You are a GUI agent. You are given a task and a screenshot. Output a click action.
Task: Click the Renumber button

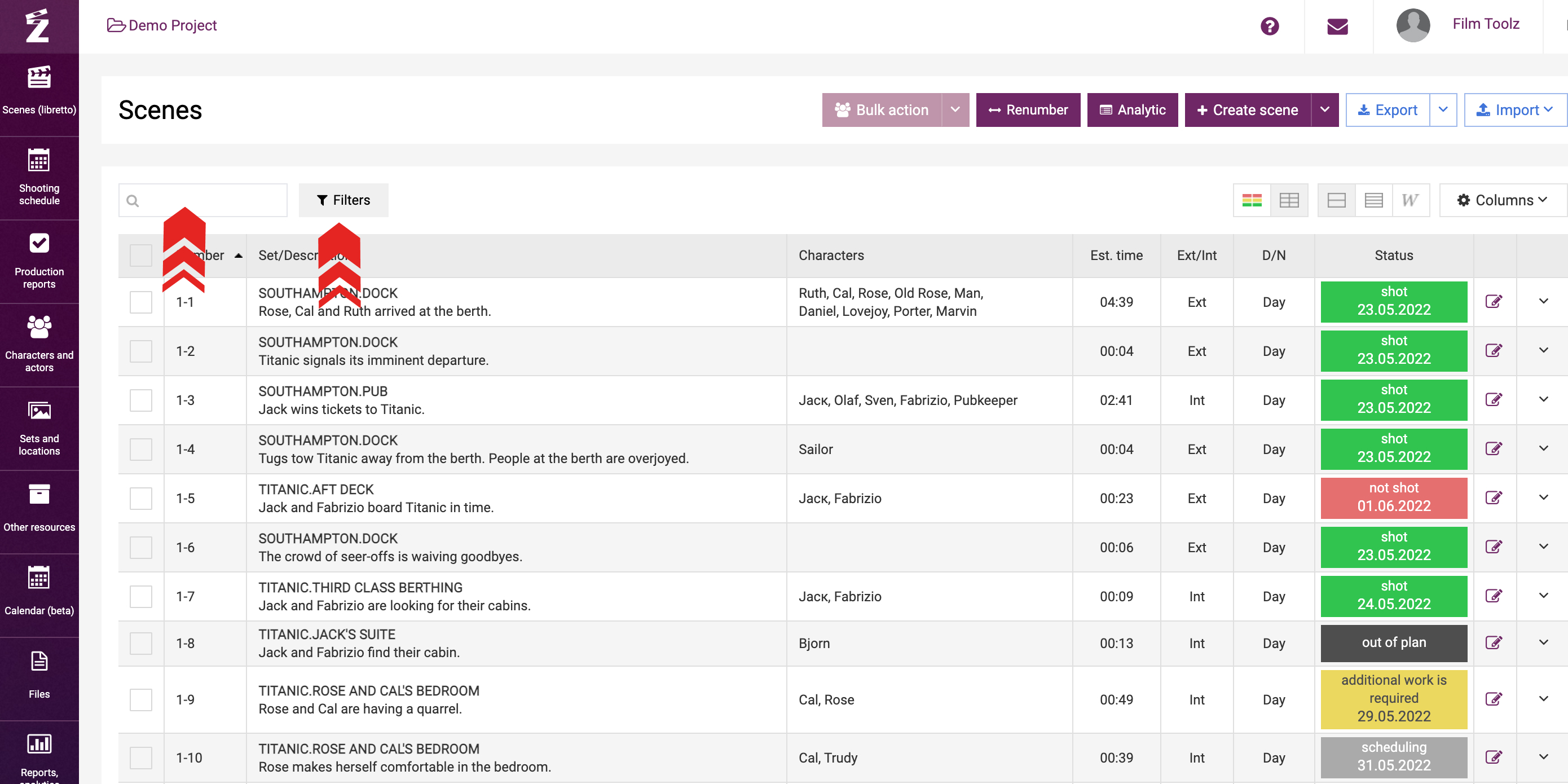[x=1028, y=110]
